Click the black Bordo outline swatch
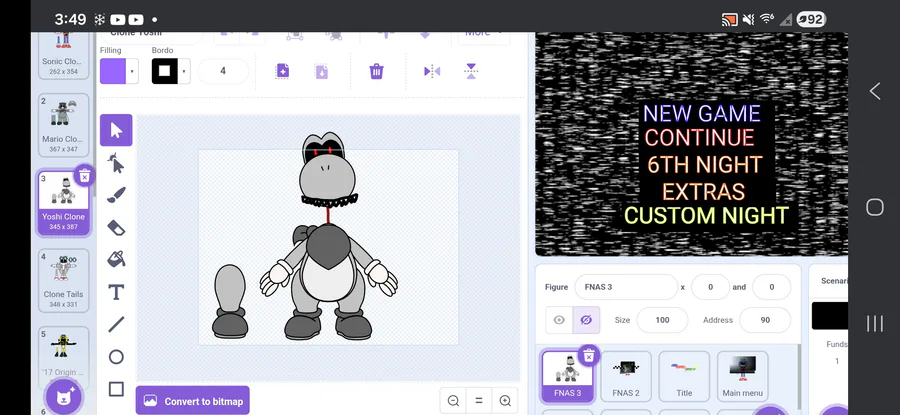Screen dimensions: 900x415 [x=165, y=71]
